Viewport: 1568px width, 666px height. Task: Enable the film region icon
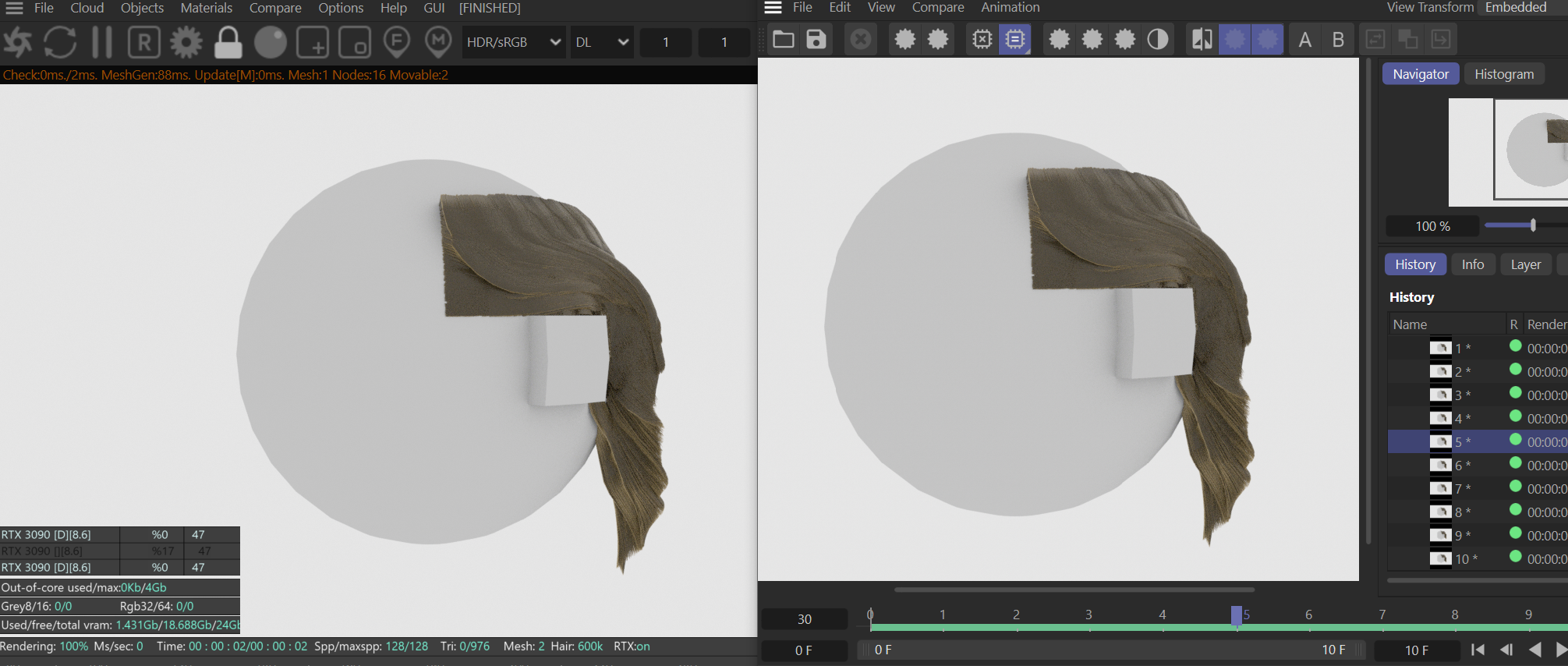click(x=355, y=42)
